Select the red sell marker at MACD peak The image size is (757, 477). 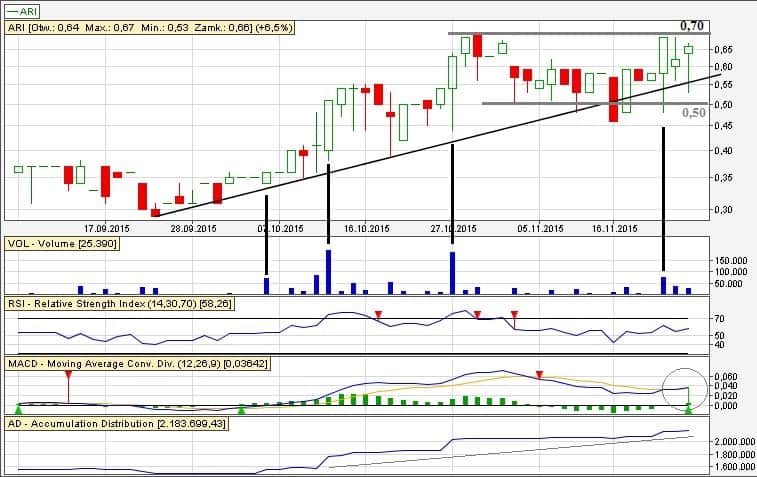pyautogui.click(x=540, y=375)
